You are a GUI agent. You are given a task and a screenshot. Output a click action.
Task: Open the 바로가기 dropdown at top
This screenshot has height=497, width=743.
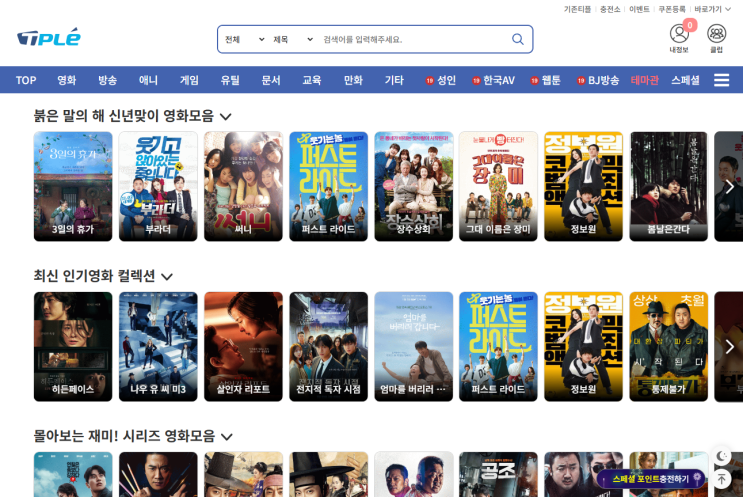click(x=712, y=9)
